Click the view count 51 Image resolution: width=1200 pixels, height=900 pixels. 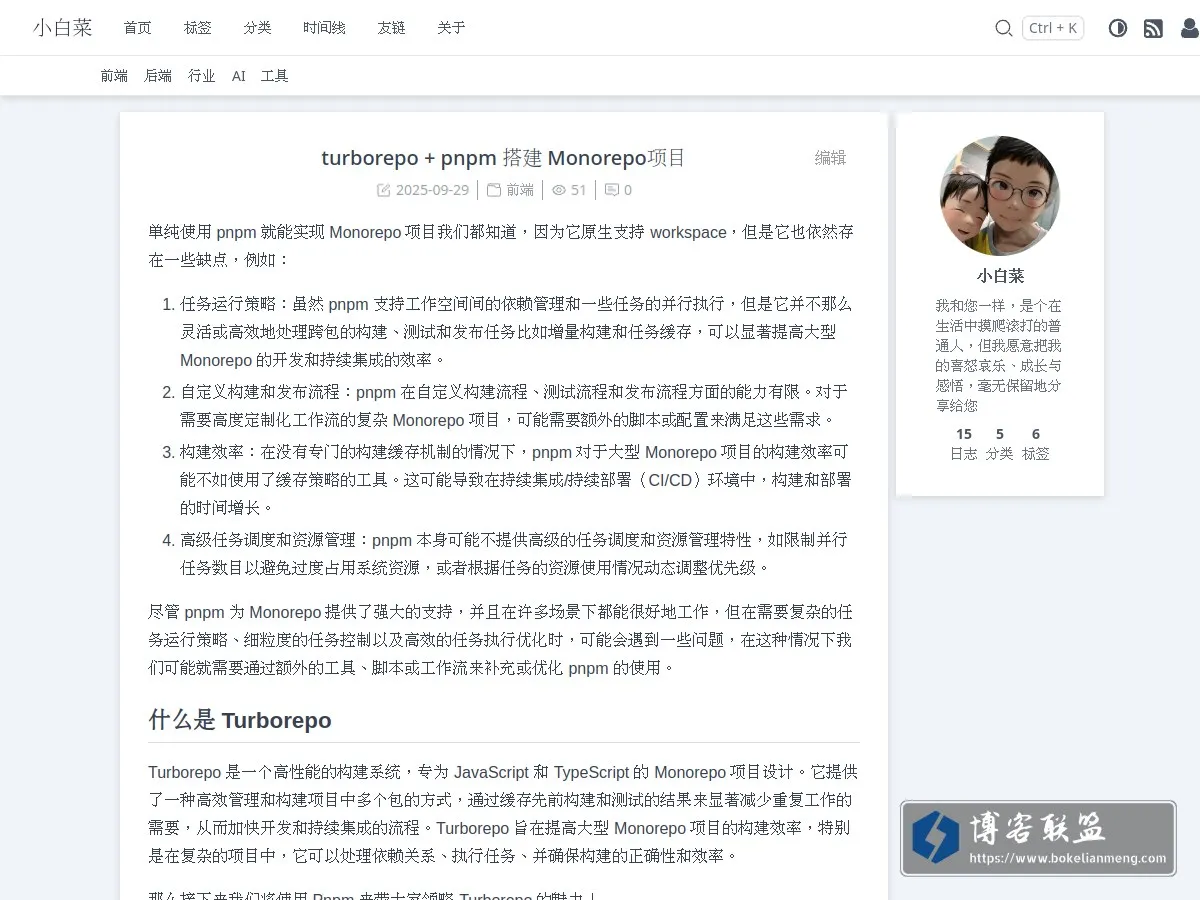[x=579, y=190]
